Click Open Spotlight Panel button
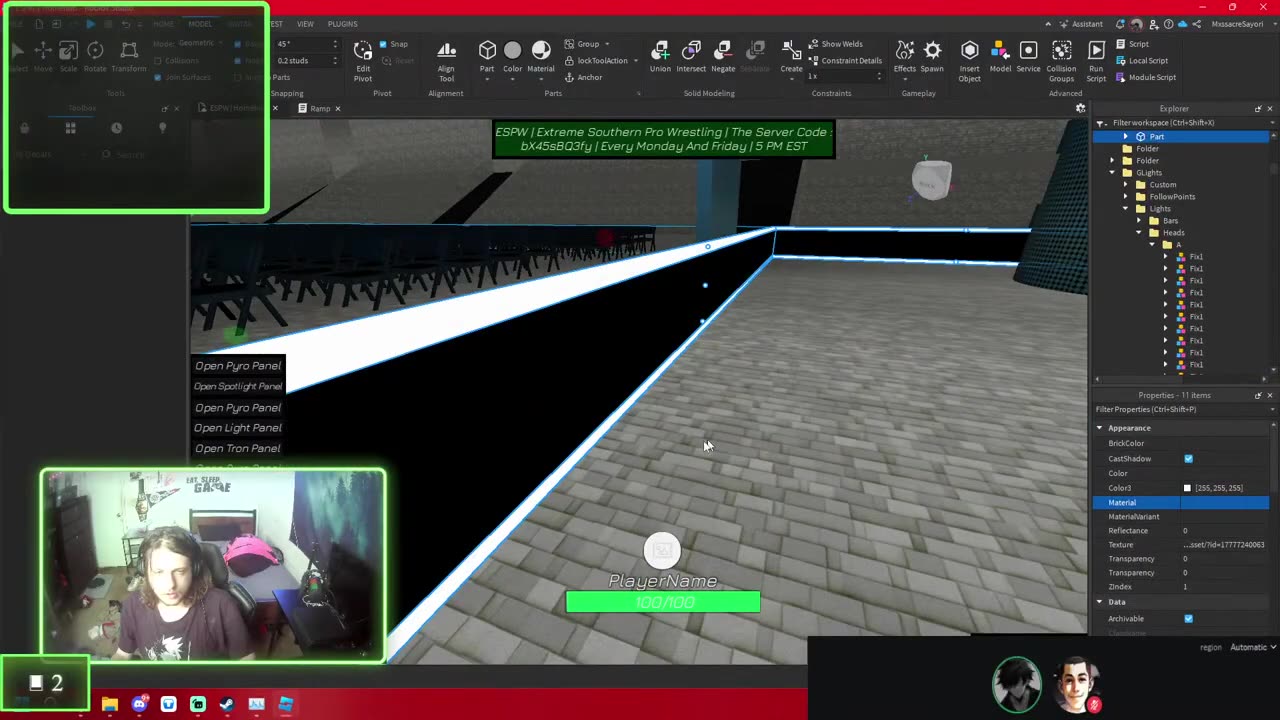1280x720 pixels. (x=238, y=386)
